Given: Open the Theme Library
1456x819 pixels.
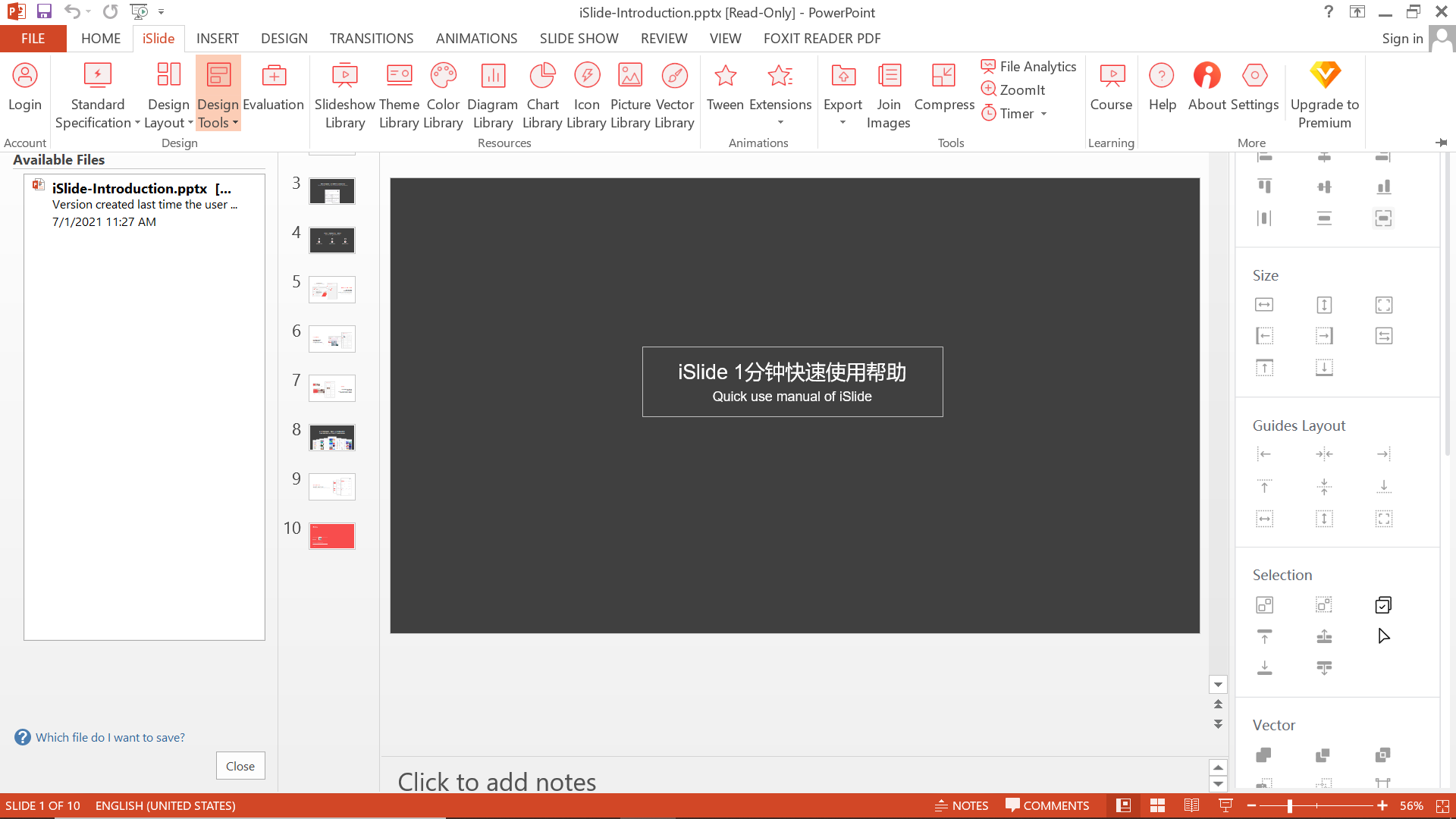Looking at the screenshot, I should point(399,96).
